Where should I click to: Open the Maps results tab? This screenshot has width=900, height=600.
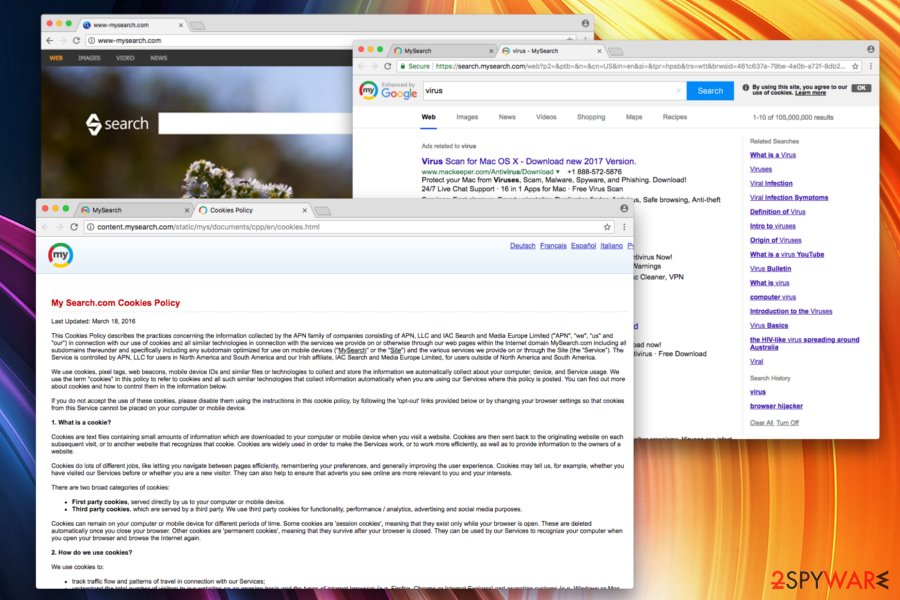(634, 117)
